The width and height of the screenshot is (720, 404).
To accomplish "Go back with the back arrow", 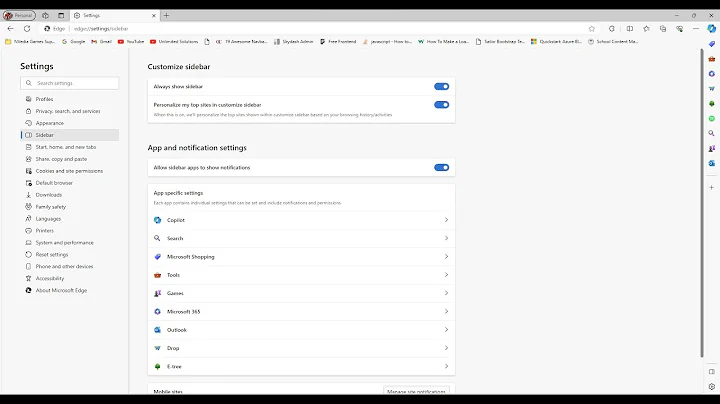I will click(x=11, y=28).
